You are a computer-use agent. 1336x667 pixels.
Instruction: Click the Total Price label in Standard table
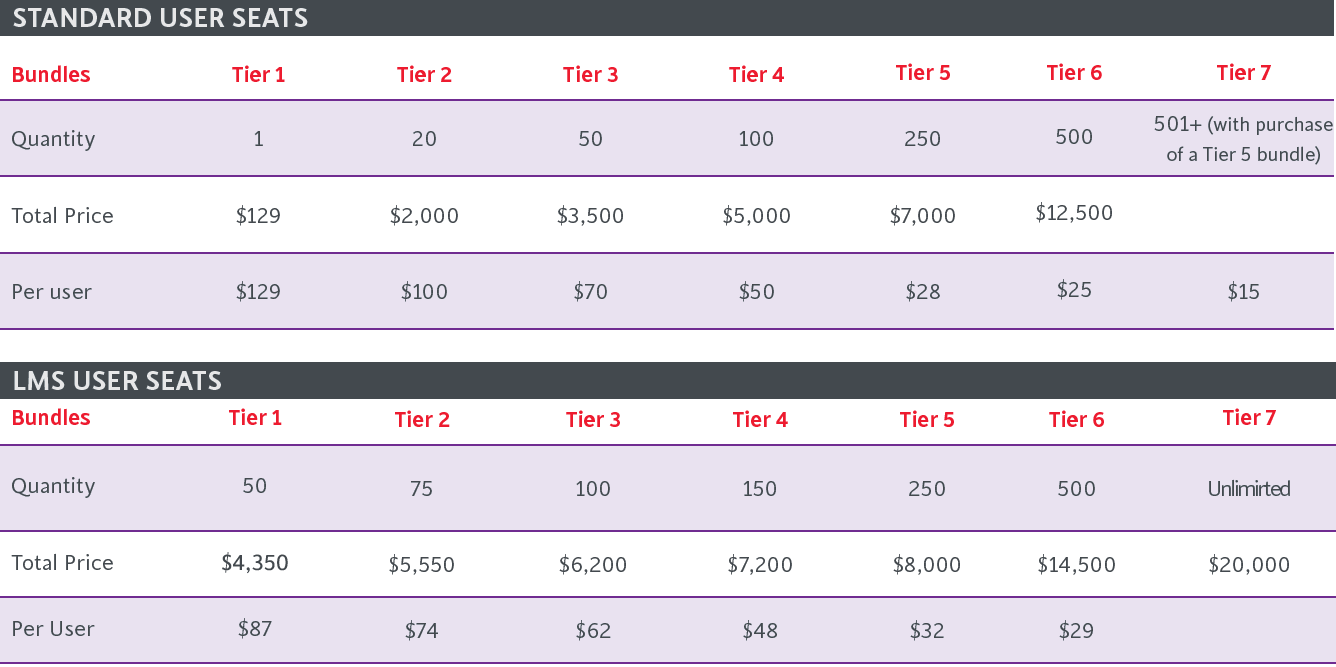pos(62,216)
